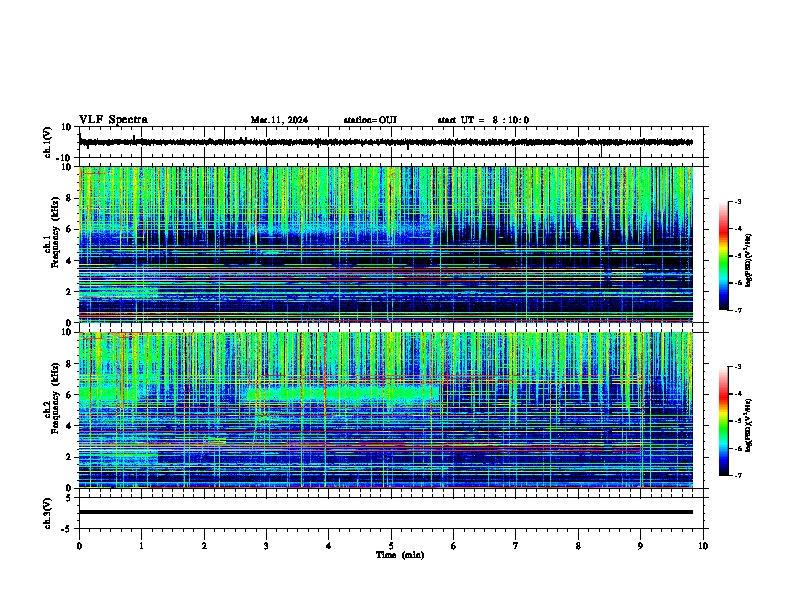Screen dimensions: 792x612
Task: Click the ch.1 spectrogram panel
Action: (x=386, y=244)
